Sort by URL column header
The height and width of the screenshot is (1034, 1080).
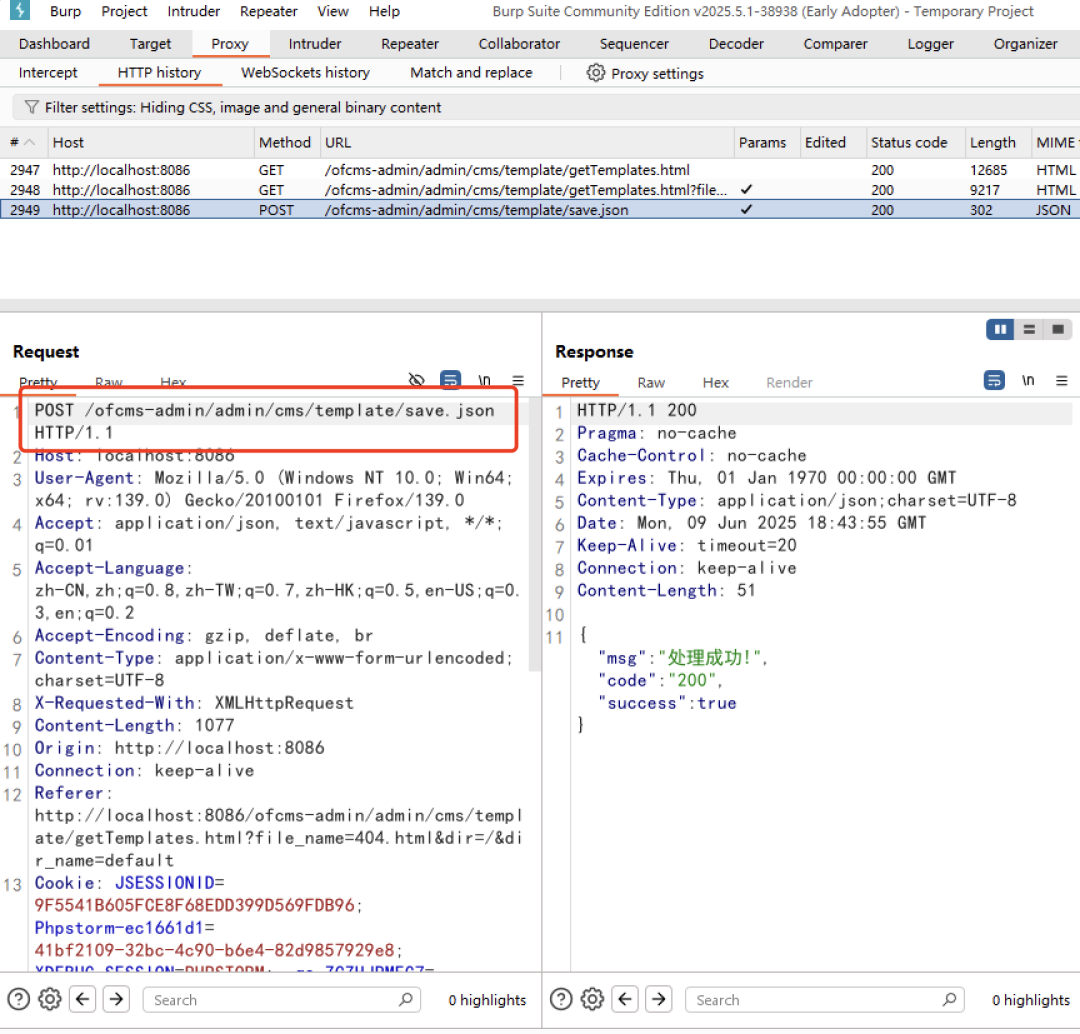tap(526, 142)
